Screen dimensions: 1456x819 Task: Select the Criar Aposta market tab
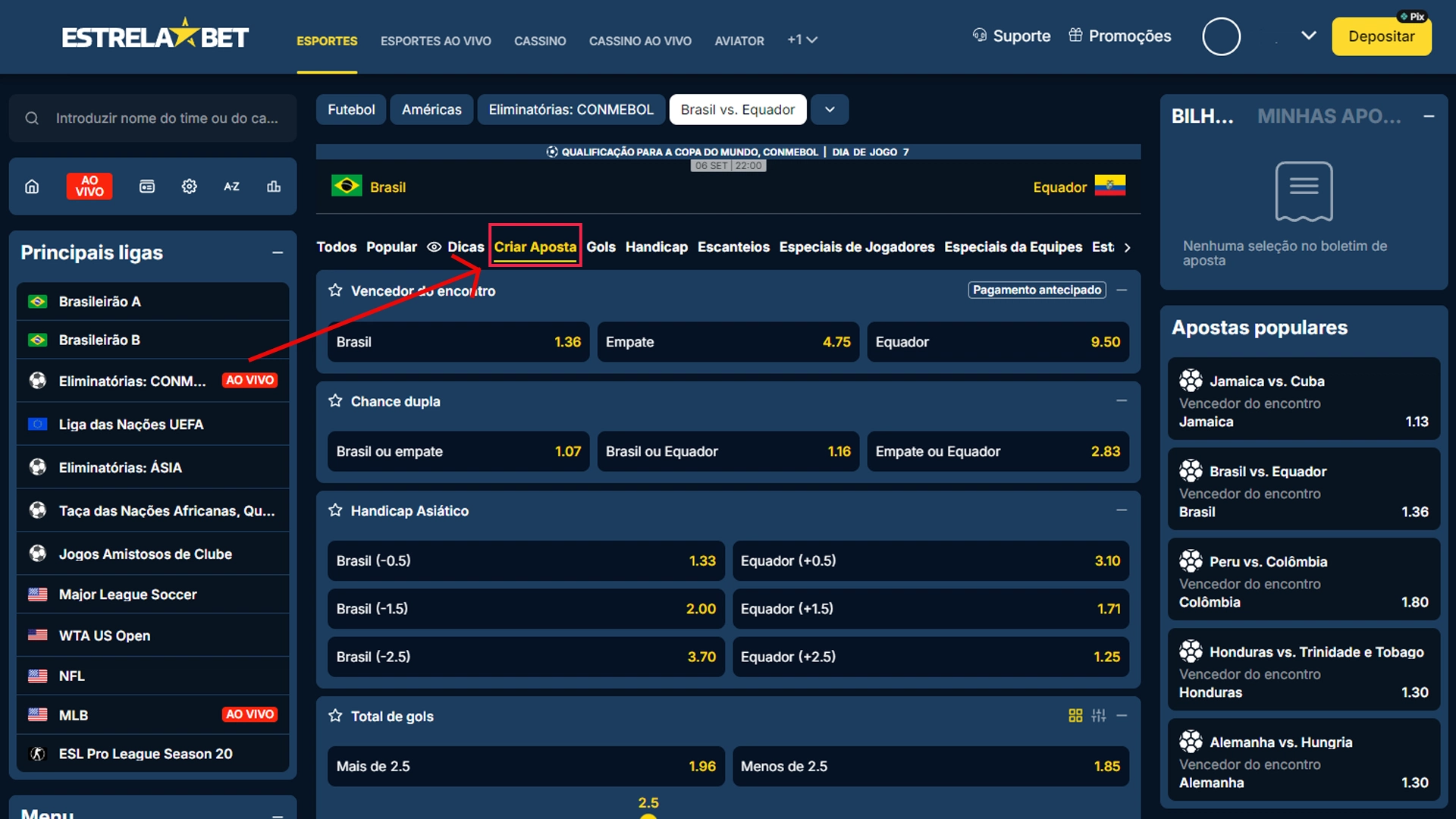(x=535, y=246)
